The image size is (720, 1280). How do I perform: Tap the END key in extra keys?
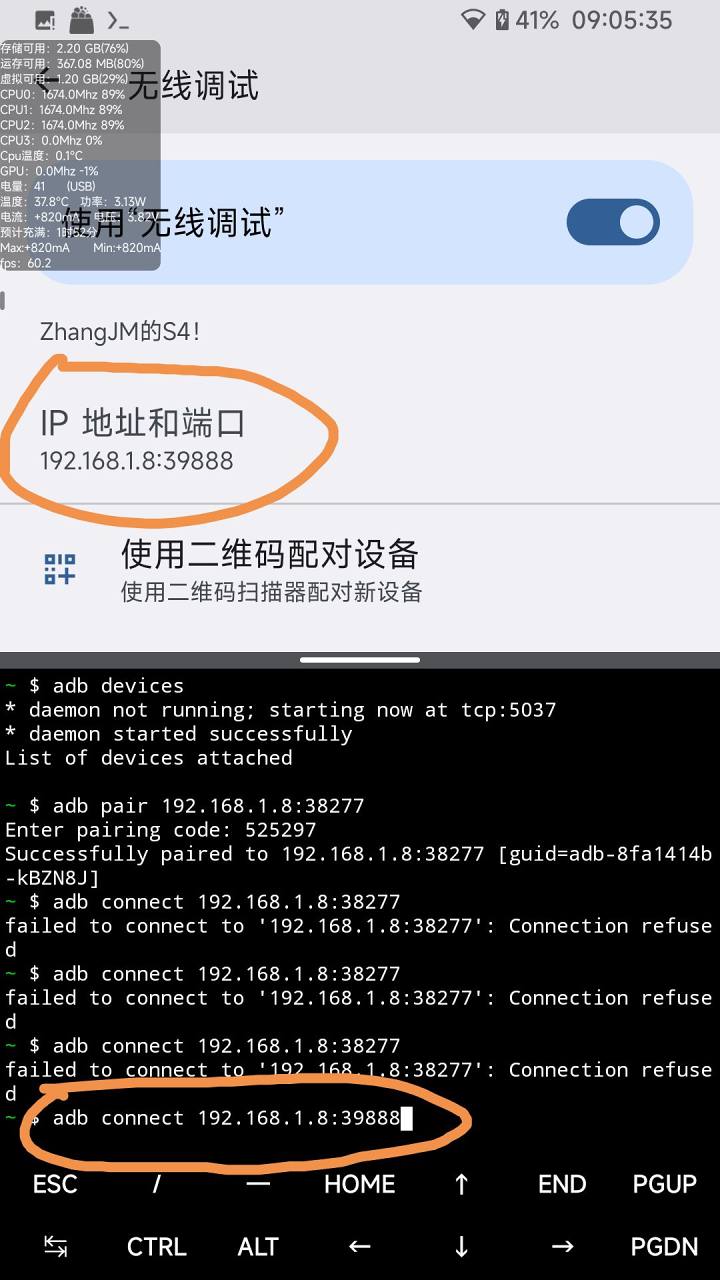point(562,1185)
